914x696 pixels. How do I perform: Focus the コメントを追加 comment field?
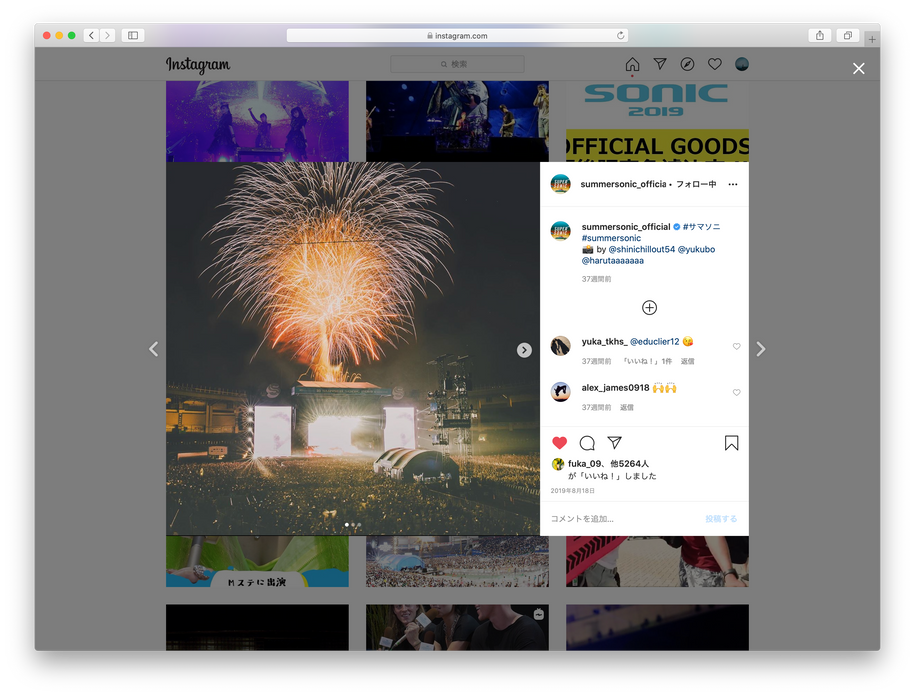624,519
